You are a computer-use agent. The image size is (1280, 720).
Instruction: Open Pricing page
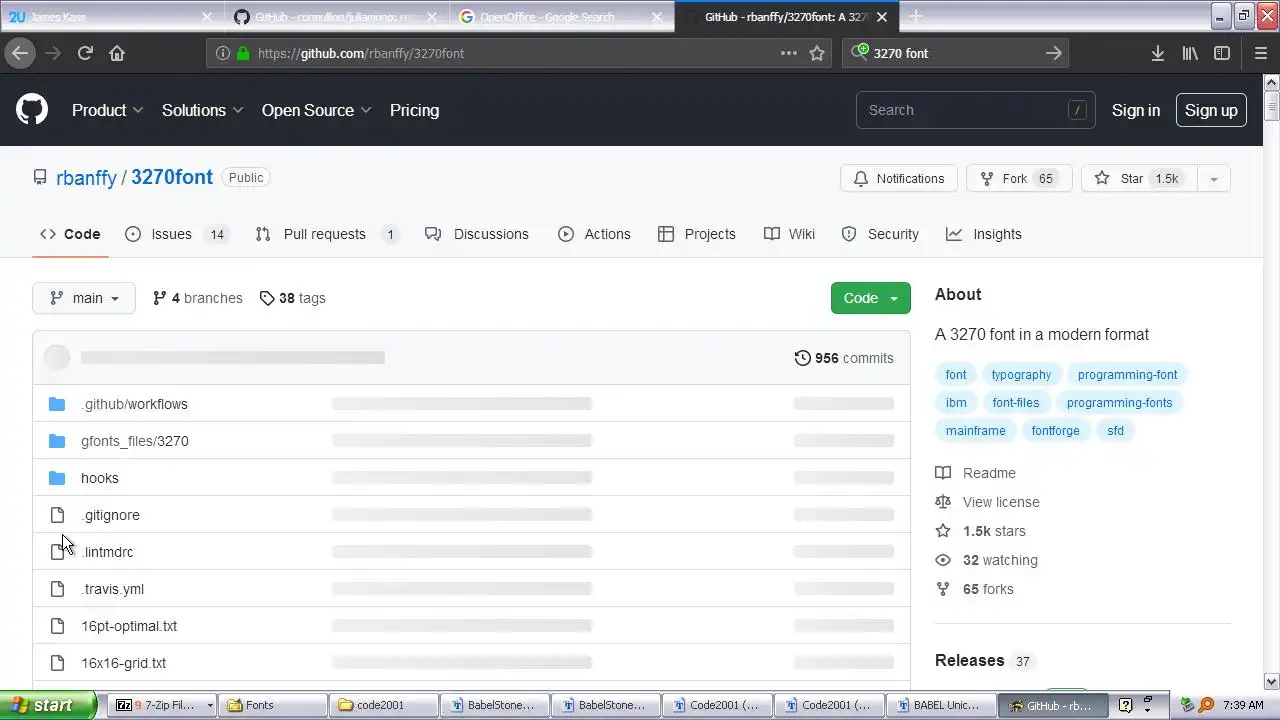[x=414, y=110]
